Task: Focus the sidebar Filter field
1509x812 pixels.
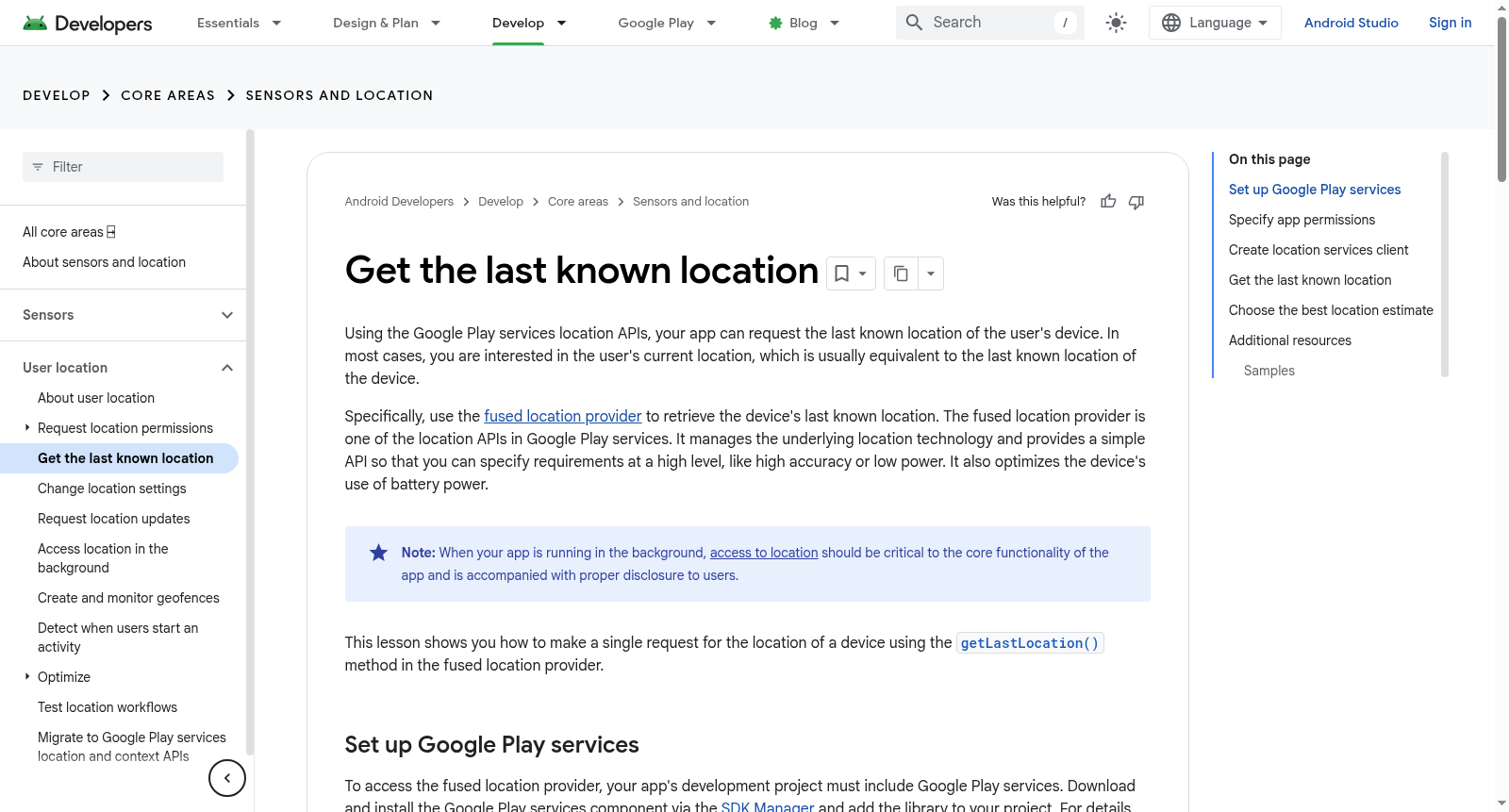Action: pos(123,167)
